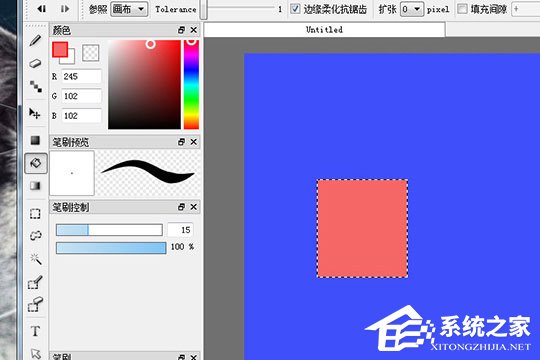Select the Text tool

coord(35,331)
